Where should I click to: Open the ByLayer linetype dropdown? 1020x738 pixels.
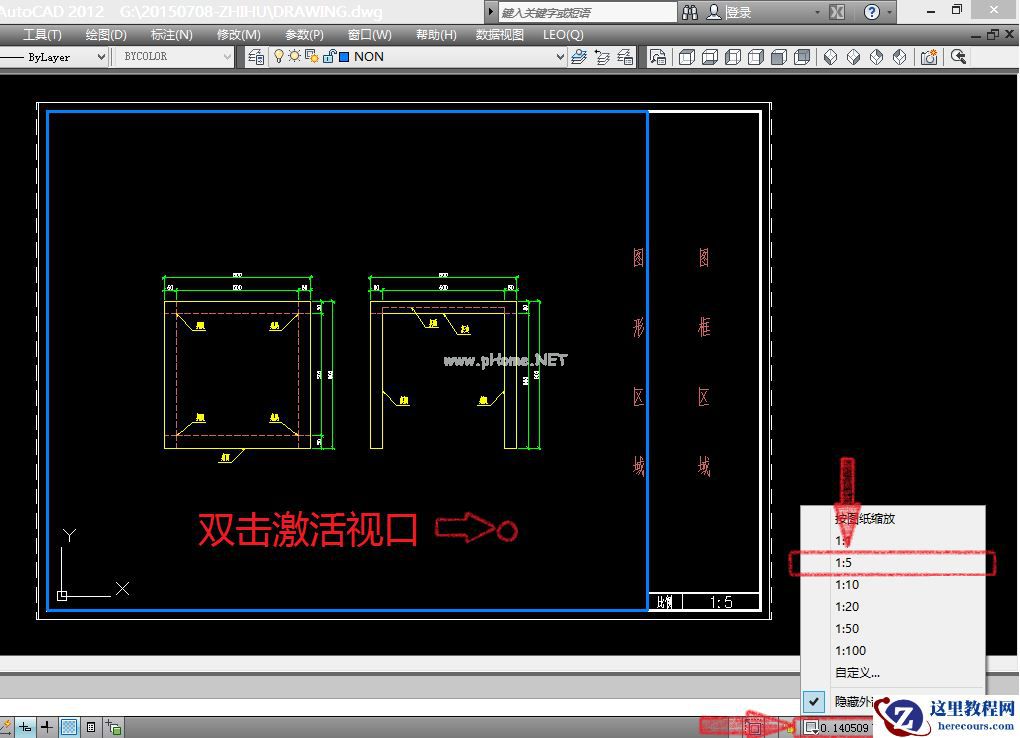tap(100, 57)
